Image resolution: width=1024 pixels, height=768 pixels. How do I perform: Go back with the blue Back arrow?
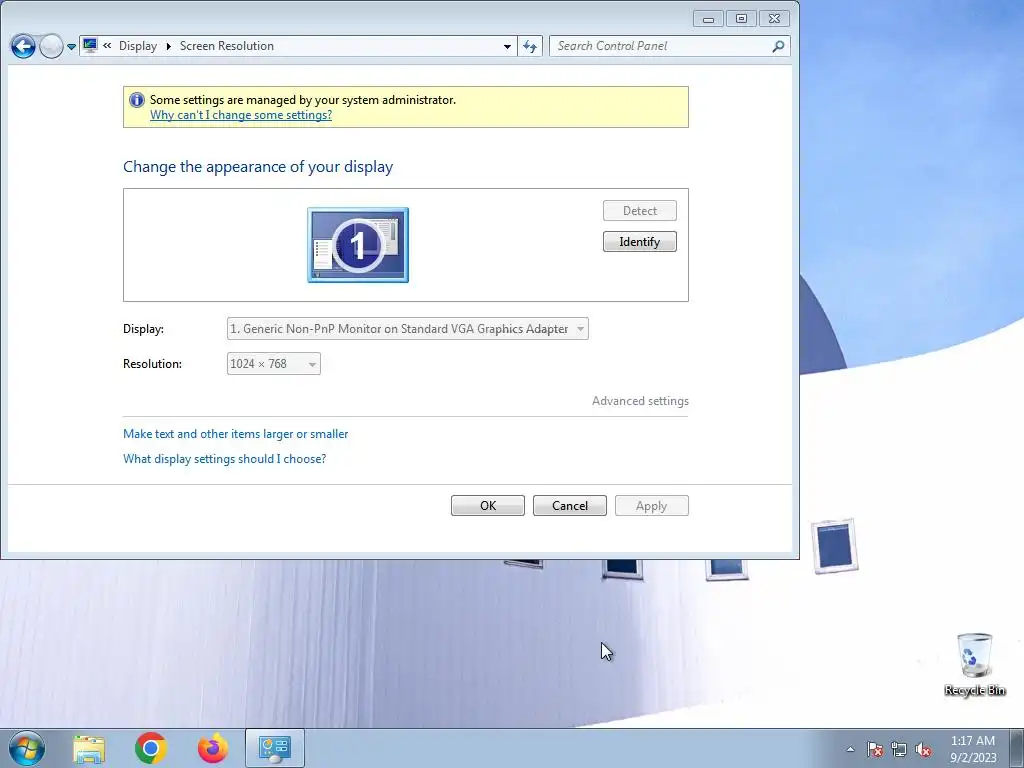point(24,46)
